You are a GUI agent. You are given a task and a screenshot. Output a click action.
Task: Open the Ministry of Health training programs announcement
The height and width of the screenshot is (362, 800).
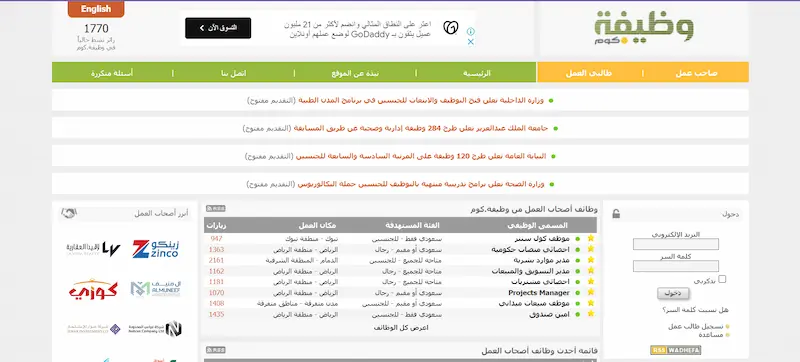point(421,184)
